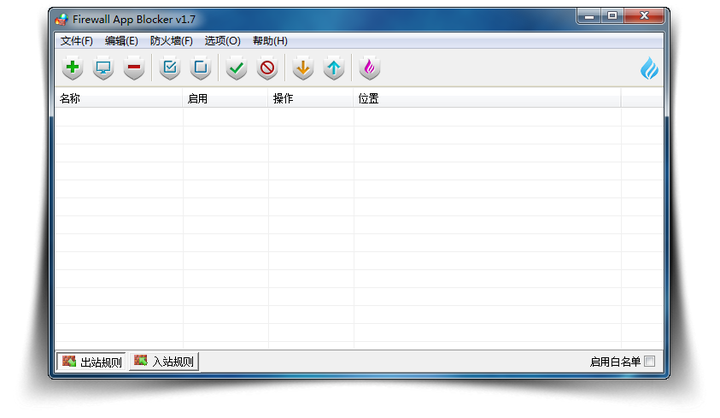Open the 帮助(H) menu
The image size is (720, 418).
tap(270, 41)
